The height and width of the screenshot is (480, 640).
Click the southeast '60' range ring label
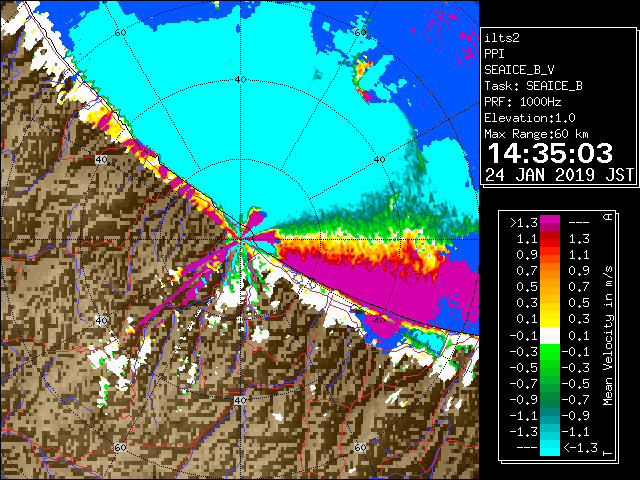[360, 448]
